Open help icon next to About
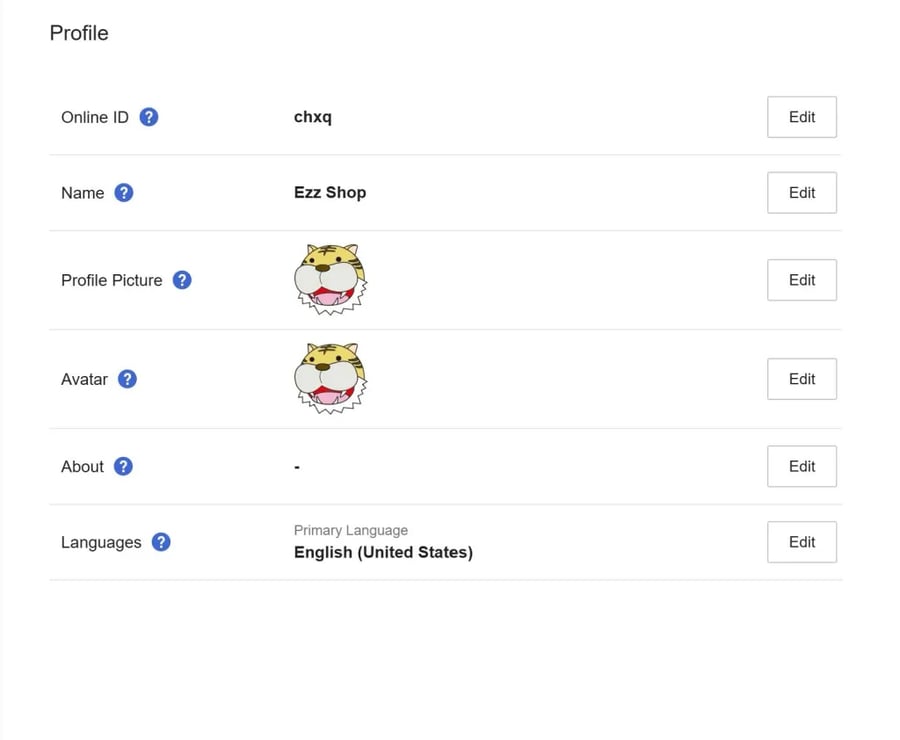 [x=123, y=466]
